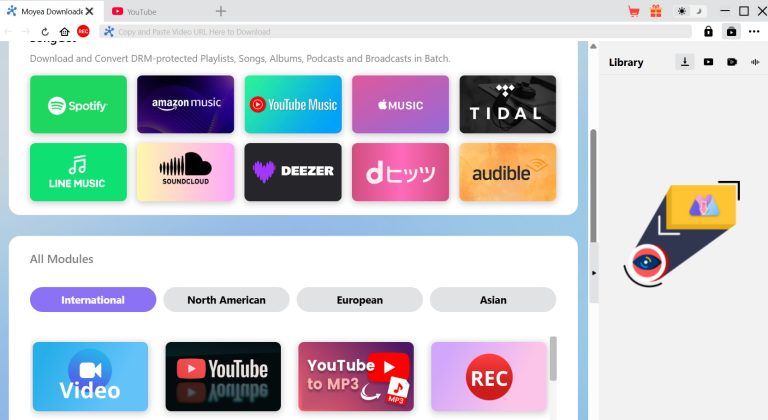Viewport: 768px width, 420px height.
Task: Click the red REC button in toolbar
Action: tap(83, 31)
